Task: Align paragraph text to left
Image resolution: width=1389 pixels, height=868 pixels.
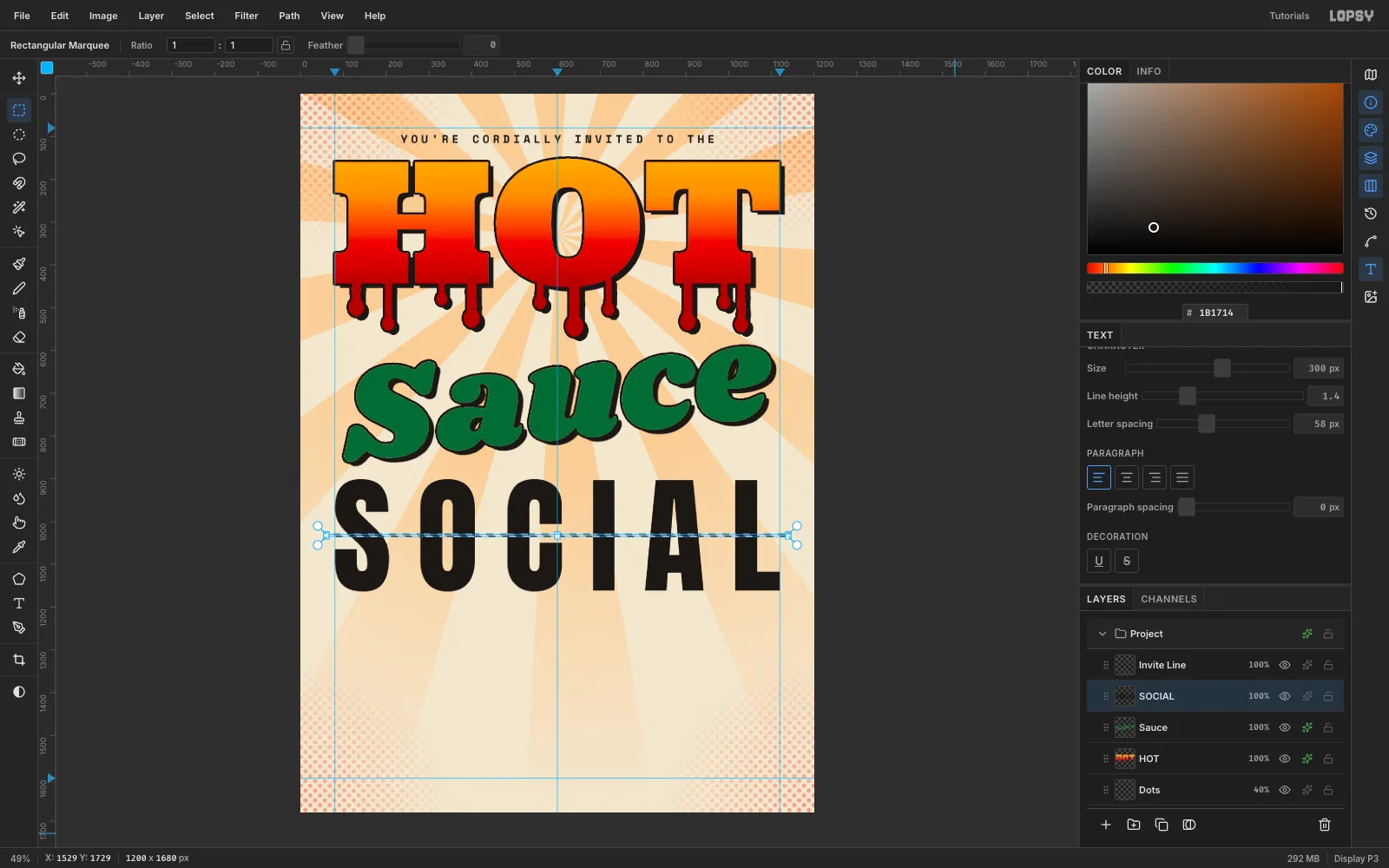Action: tap(1099, 477)
